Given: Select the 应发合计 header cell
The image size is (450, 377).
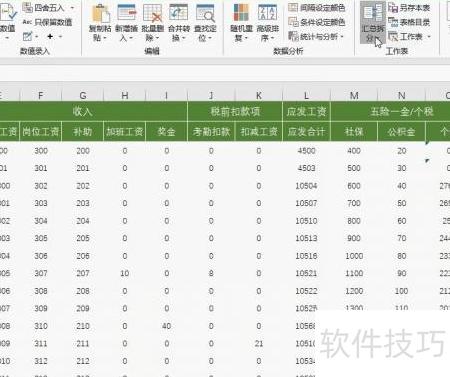Looking at the screenshot, I should coord(306,132).
